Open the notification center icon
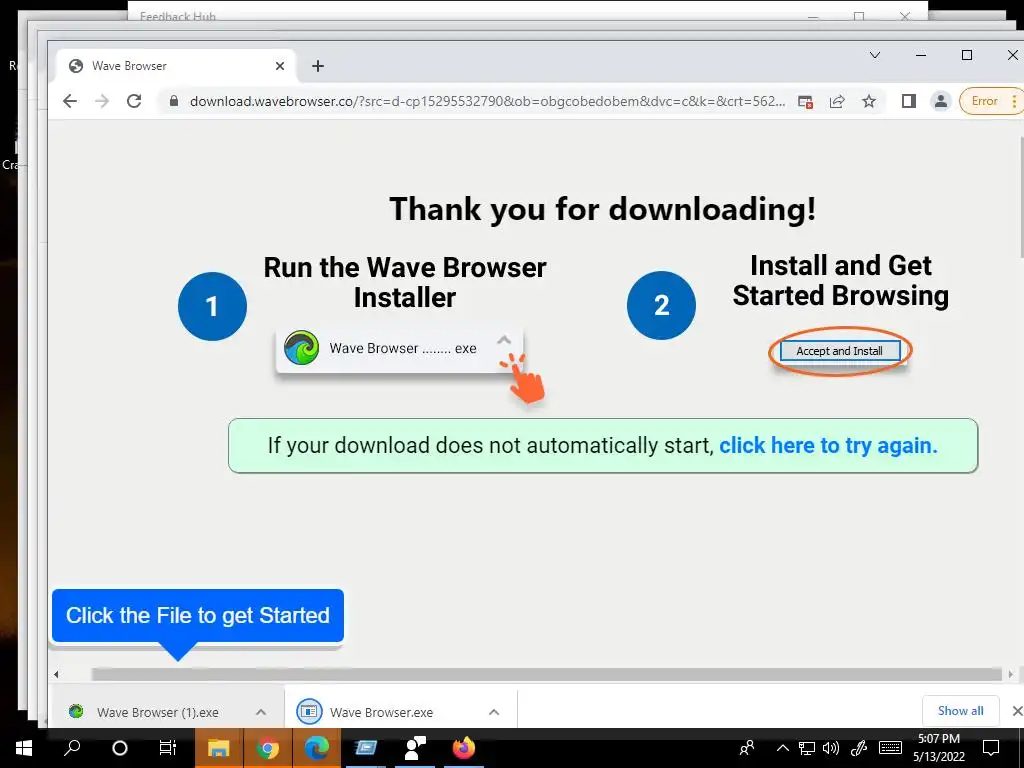Screen dimensions: 1024x768 (x=991, y=748)
